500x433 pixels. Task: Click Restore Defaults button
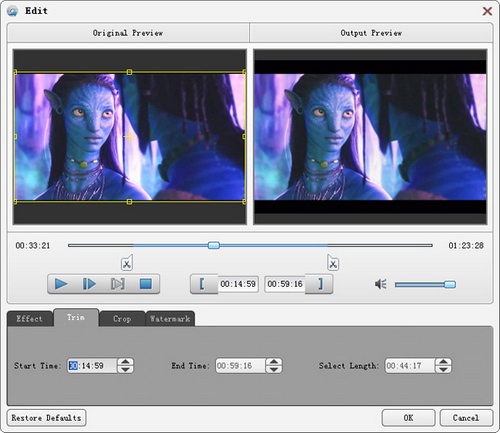tap(46, 418)
